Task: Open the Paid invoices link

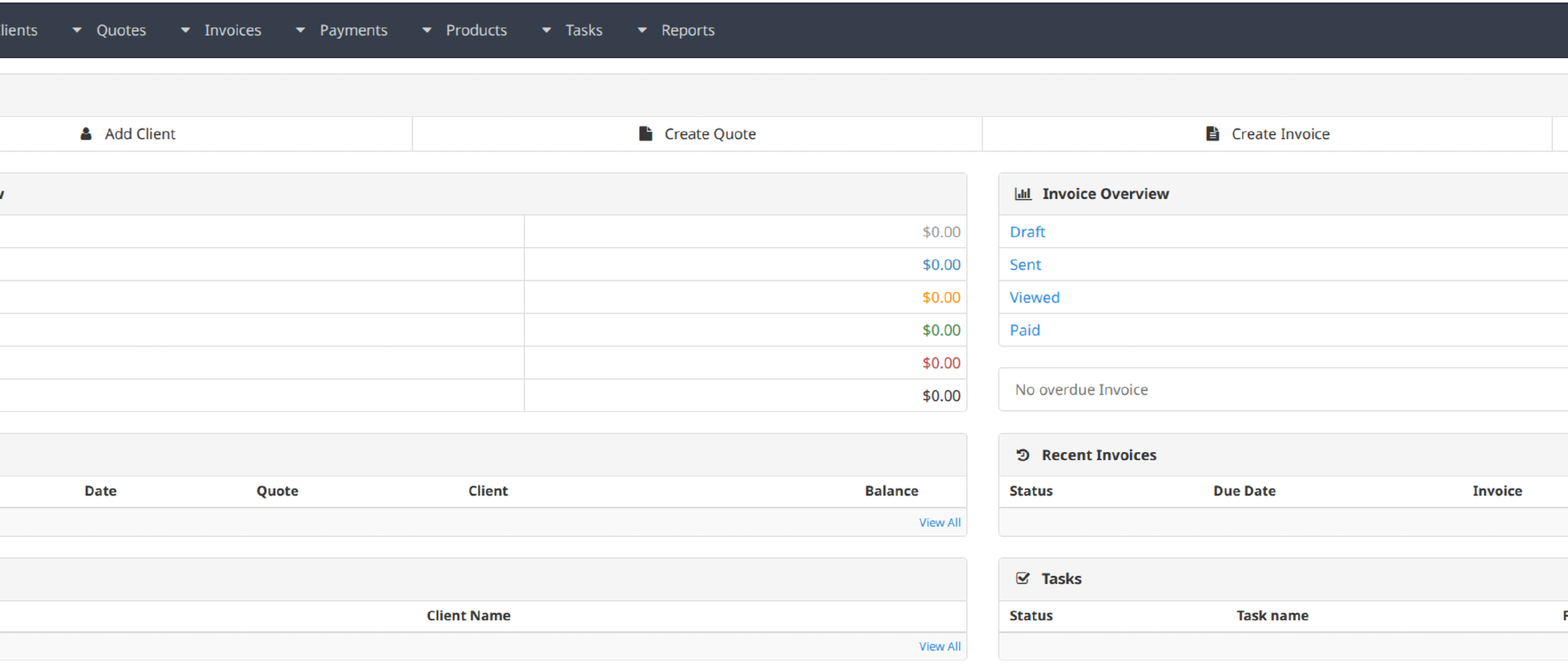Action: click(1024, 330)
